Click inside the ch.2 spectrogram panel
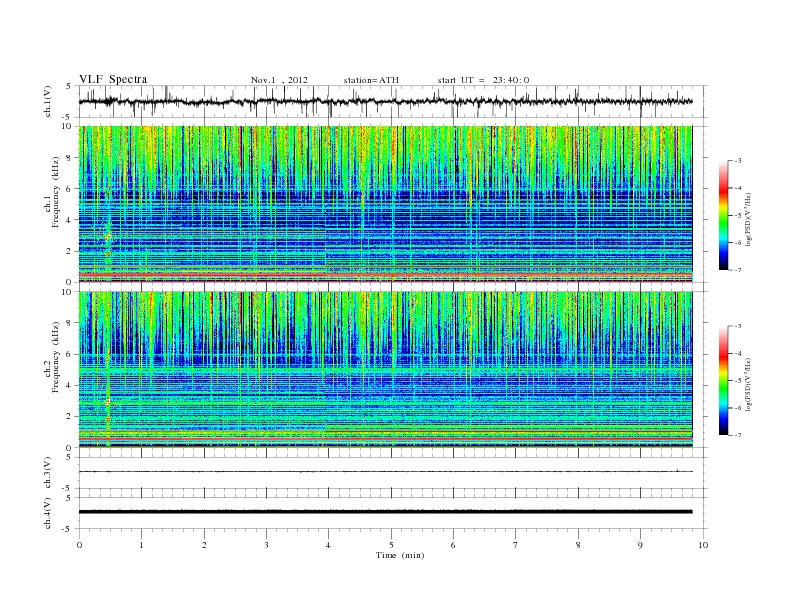Viewport: 792px width, 612px height. point(385,369)
